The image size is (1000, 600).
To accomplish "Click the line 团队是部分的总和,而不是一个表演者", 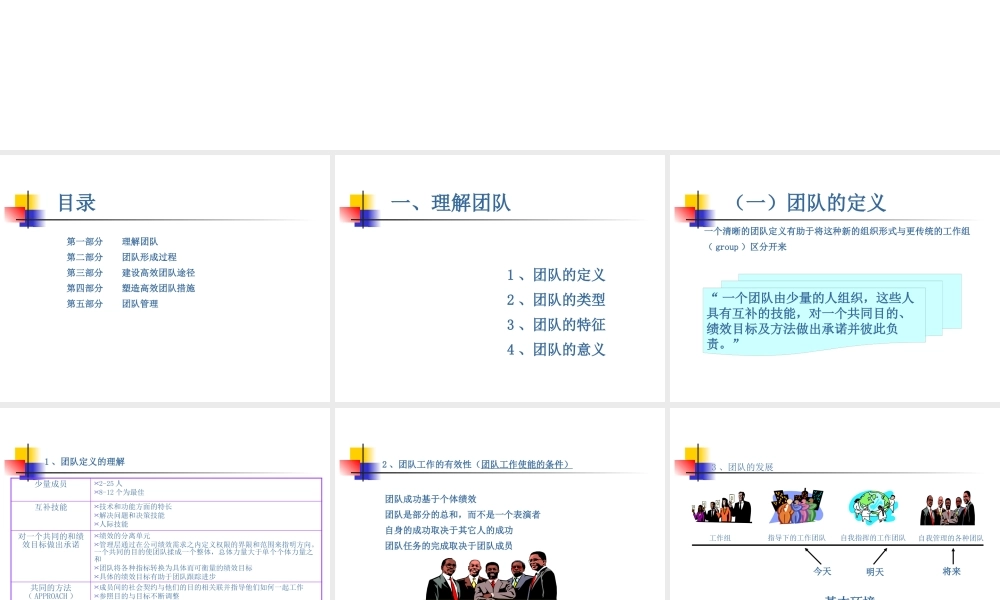I will (x=462, y=515).
